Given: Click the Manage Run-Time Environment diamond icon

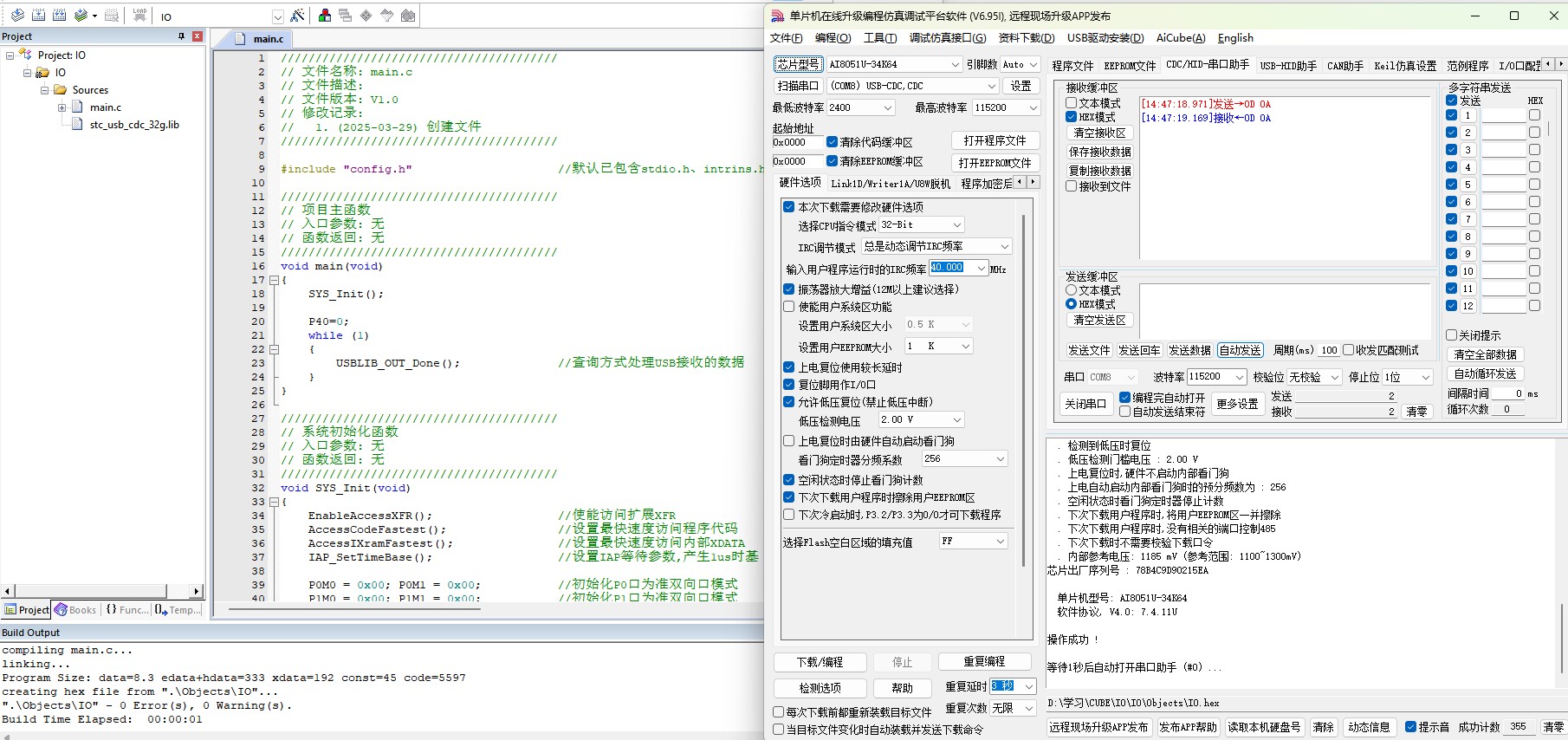Looking at the screenshot, I should 366,16.
